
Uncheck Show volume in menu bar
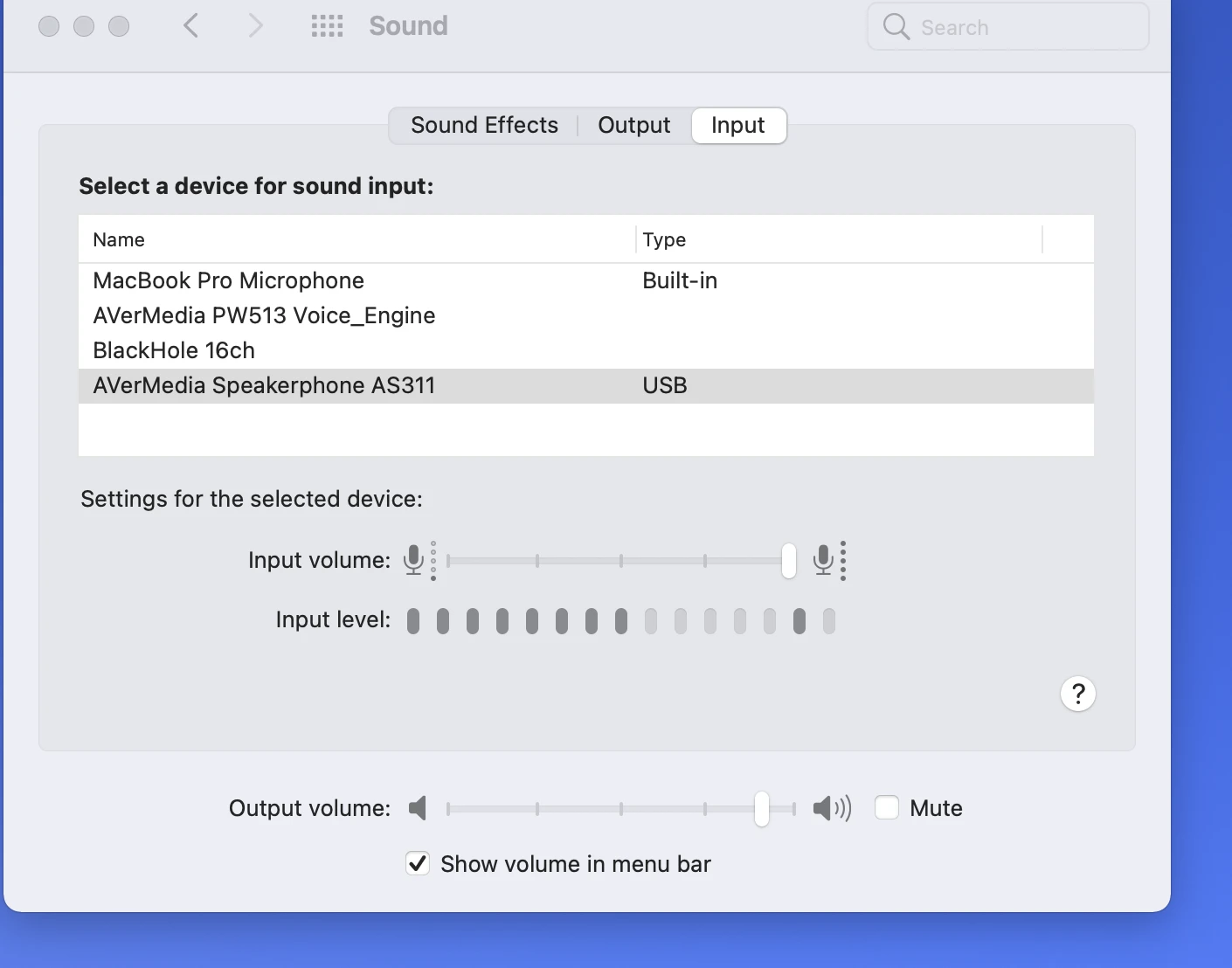pos(418,863)
